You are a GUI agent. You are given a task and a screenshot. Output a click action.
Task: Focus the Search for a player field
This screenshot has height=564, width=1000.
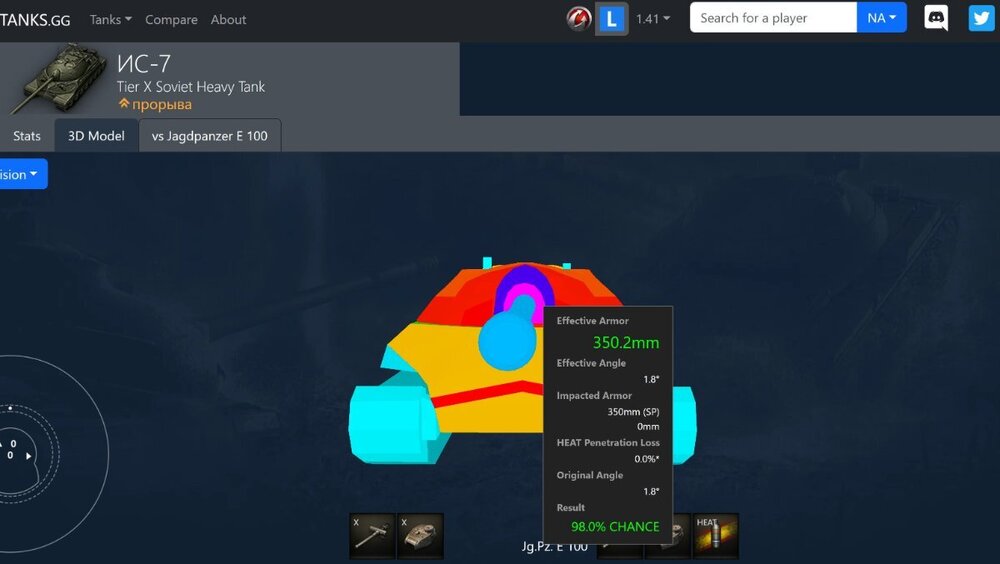click(773, 18)
